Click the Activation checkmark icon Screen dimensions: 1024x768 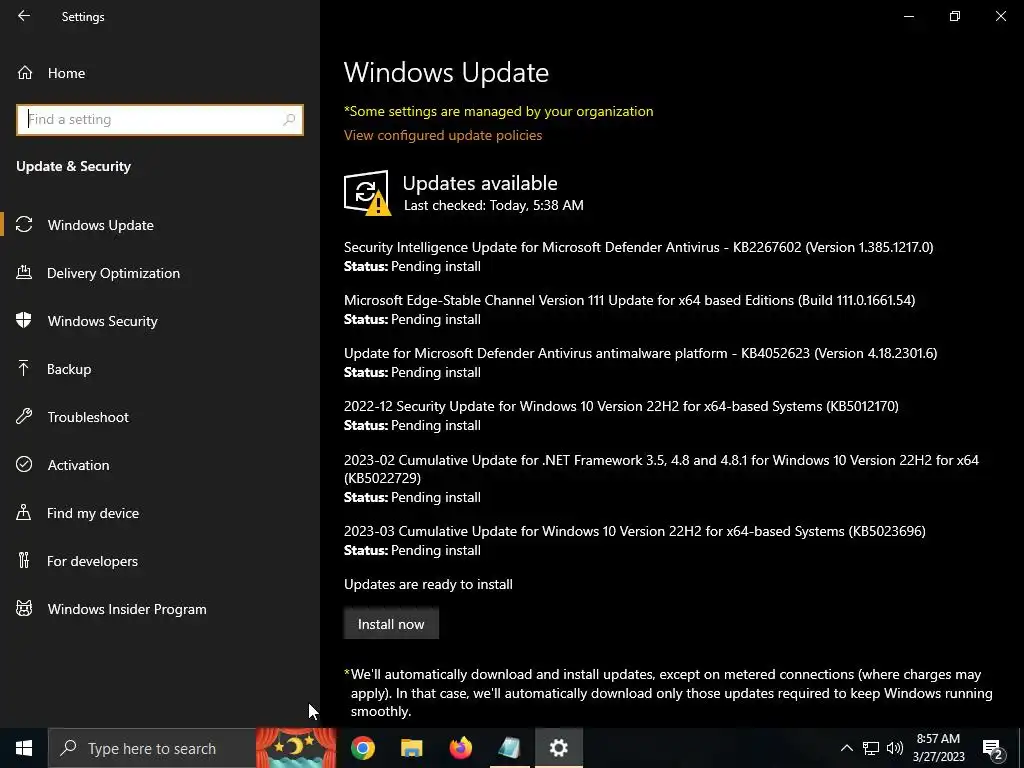click(24, 464)
